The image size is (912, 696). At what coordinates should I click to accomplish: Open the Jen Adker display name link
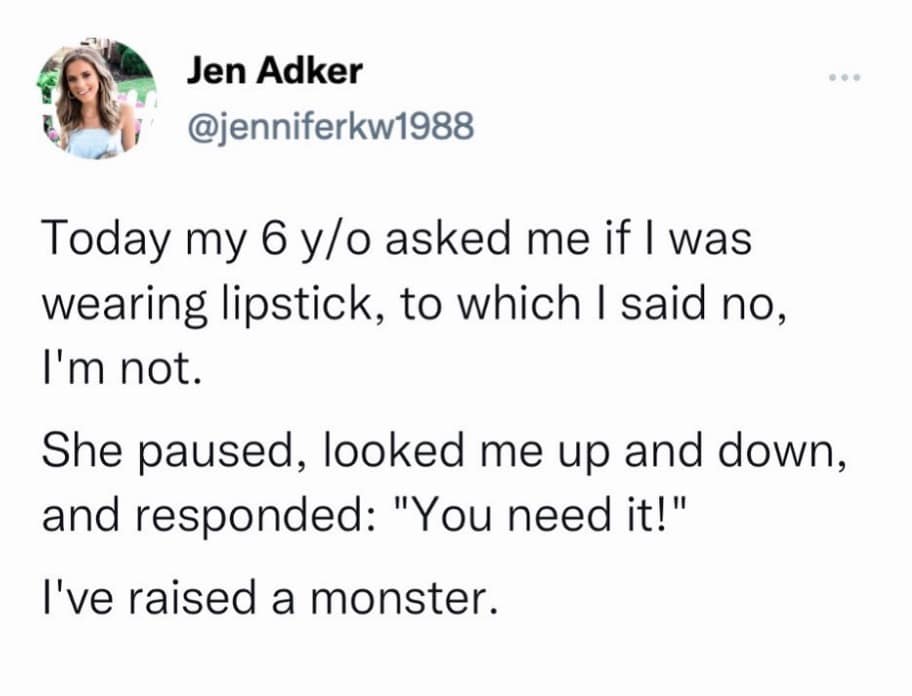274,71
